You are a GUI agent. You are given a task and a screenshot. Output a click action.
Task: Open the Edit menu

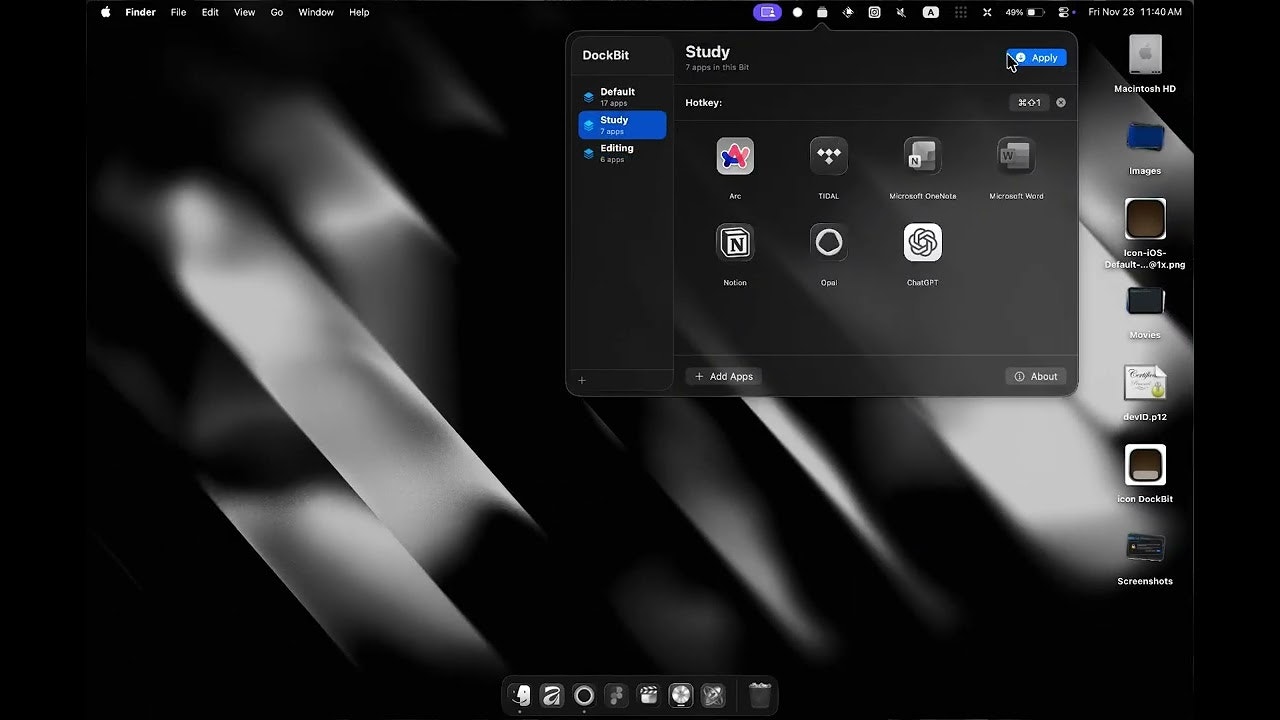pyautogui.click(x=210, y=12)
